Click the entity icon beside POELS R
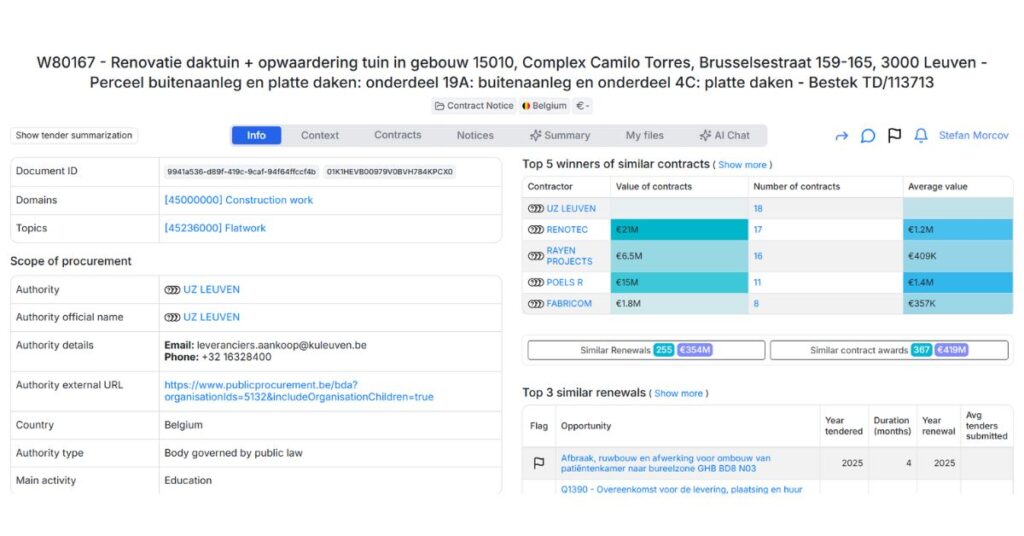The width and height of the screenshot is (1024, 536). click(536, 283)
